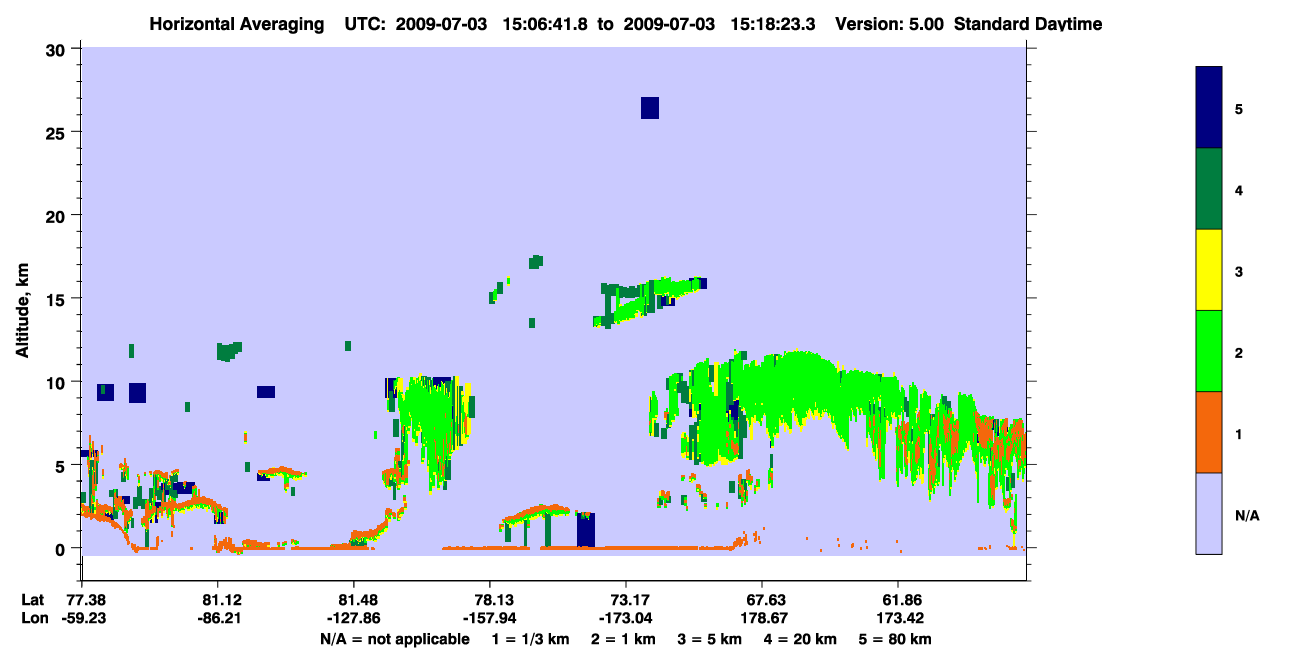Click the dark blue level 5 color swatch
Viewport: 1300px width, 667px height.
1209,108
